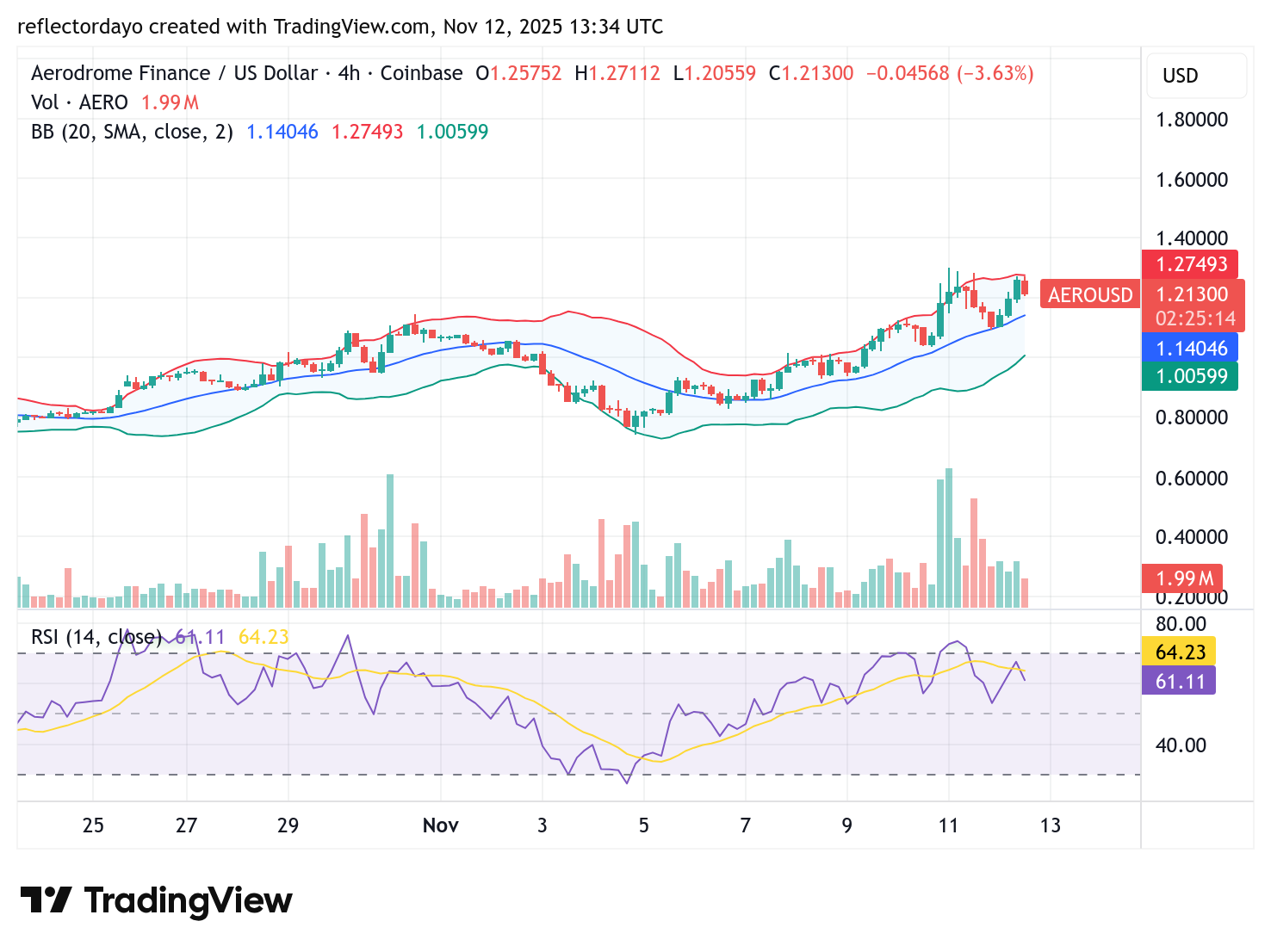Click the 1.80000 price scale label
1271x952 pixels.
pyautogui.click(x=1192, y=120)
